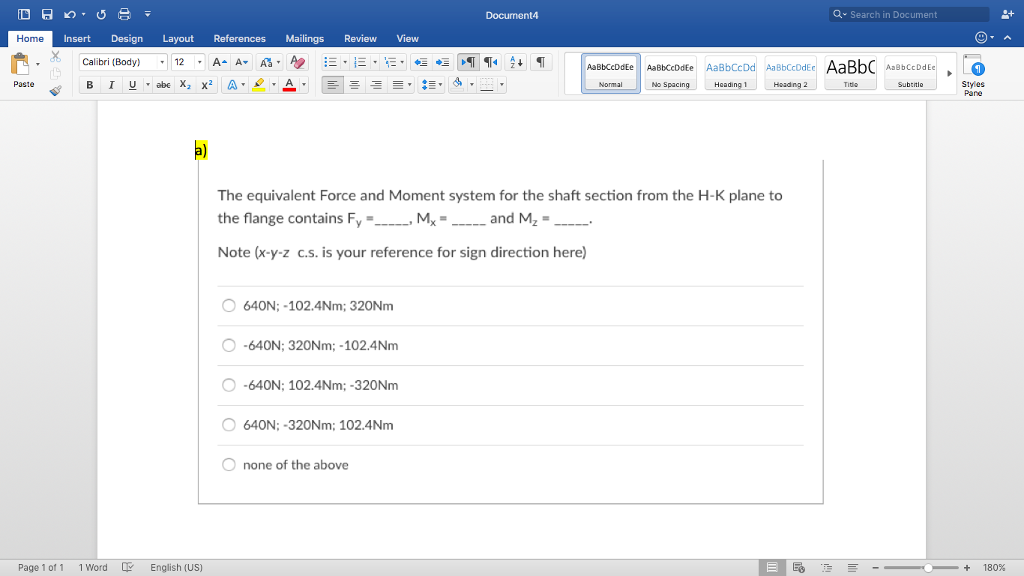Viewport: 1024px width, 576px height.
Task: Click the Format Painter brush icon
Action: coord(56,91)
